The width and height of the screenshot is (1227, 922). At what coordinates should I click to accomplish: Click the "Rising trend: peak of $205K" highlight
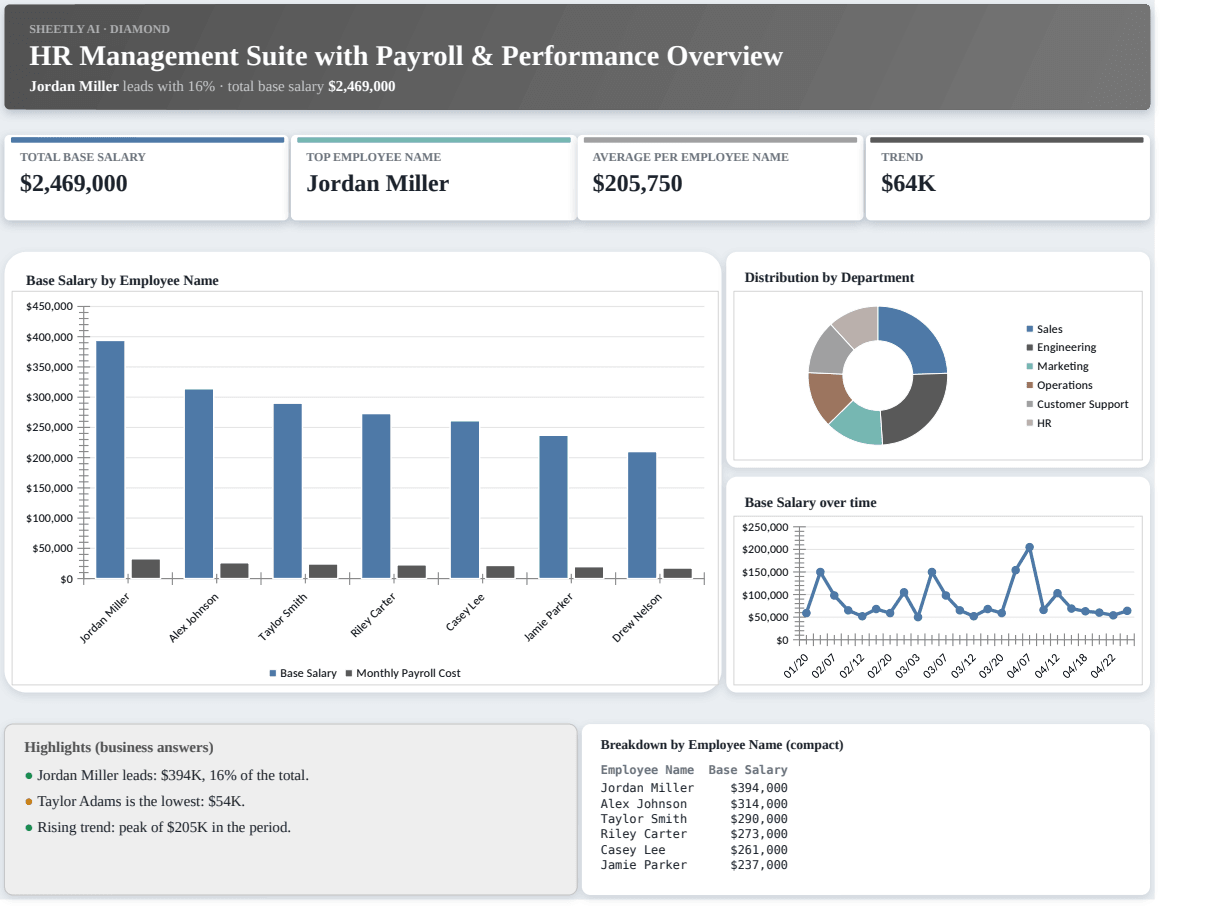(158, 827)
